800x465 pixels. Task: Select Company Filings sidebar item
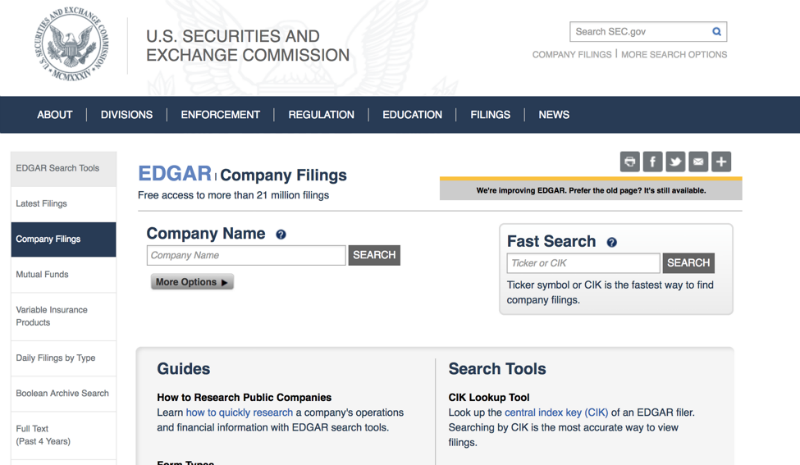click(63, 239)
